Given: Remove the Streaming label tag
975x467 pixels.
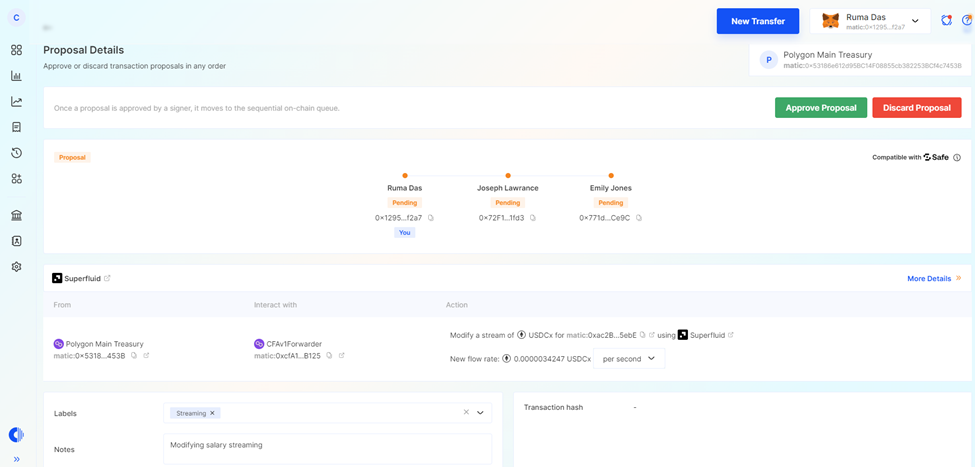Looking at the screenshot, I should [x=212, y=413].
